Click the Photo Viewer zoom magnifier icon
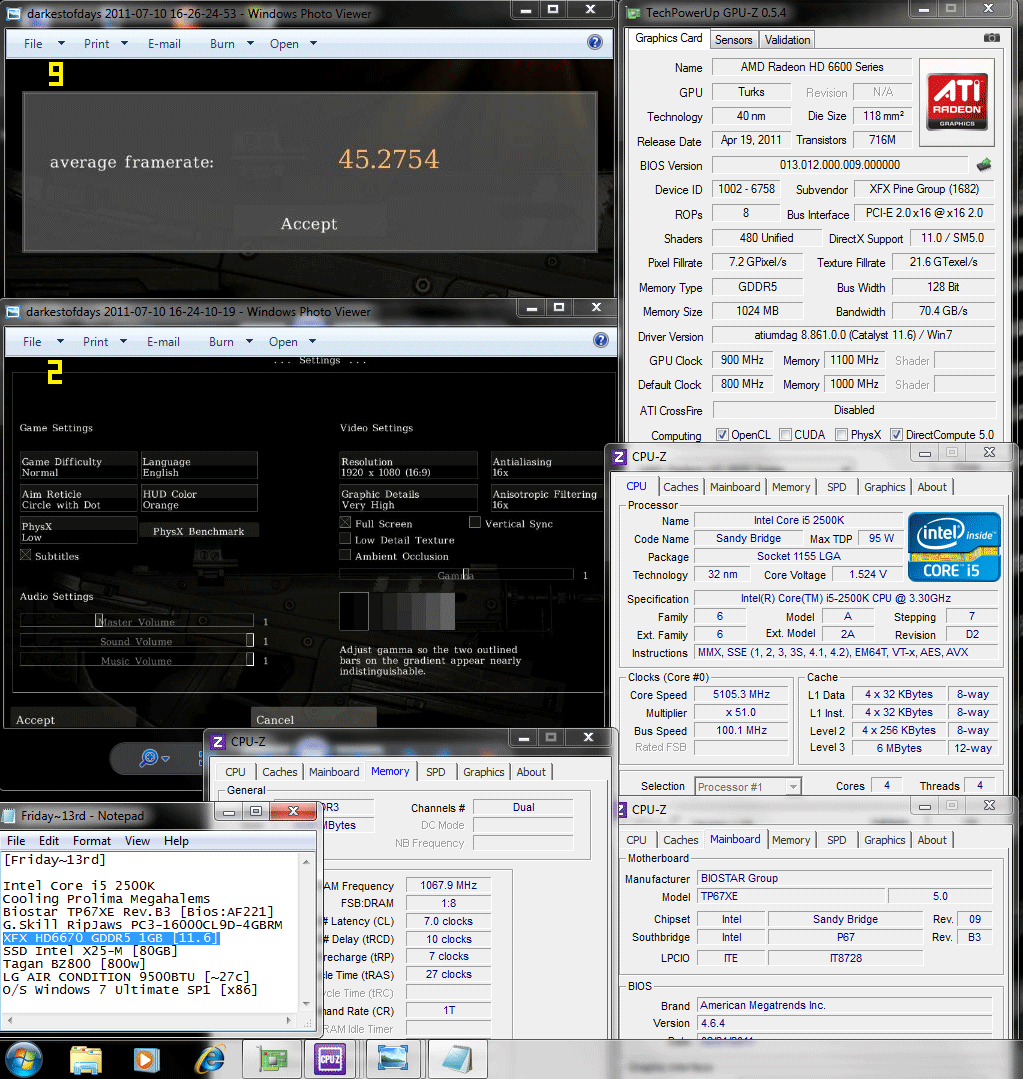Screen dimensions: 1023x1079 [x=149, y=758]
